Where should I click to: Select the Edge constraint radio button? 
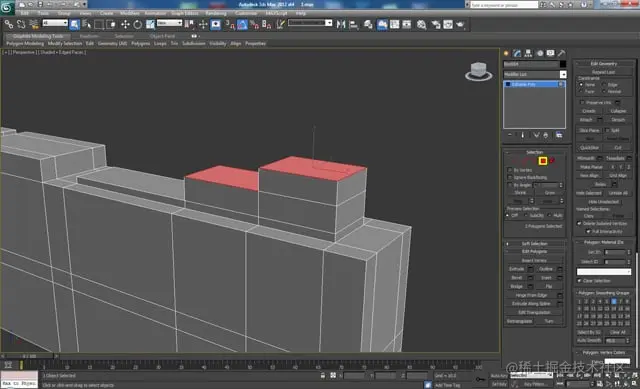click(604, 84)
